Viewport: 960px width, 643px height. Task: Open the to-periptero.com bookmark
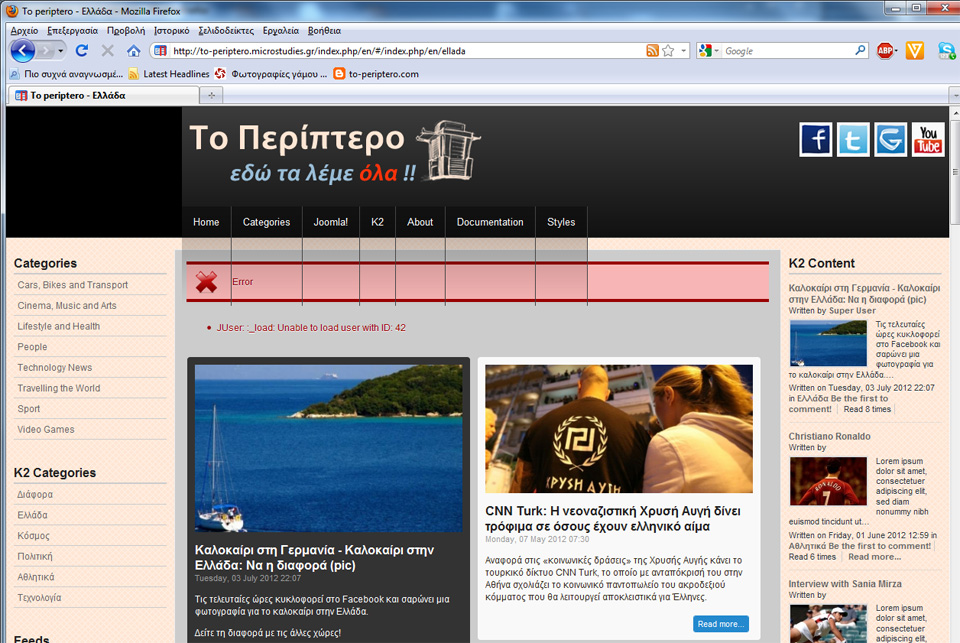click(377, 74)
